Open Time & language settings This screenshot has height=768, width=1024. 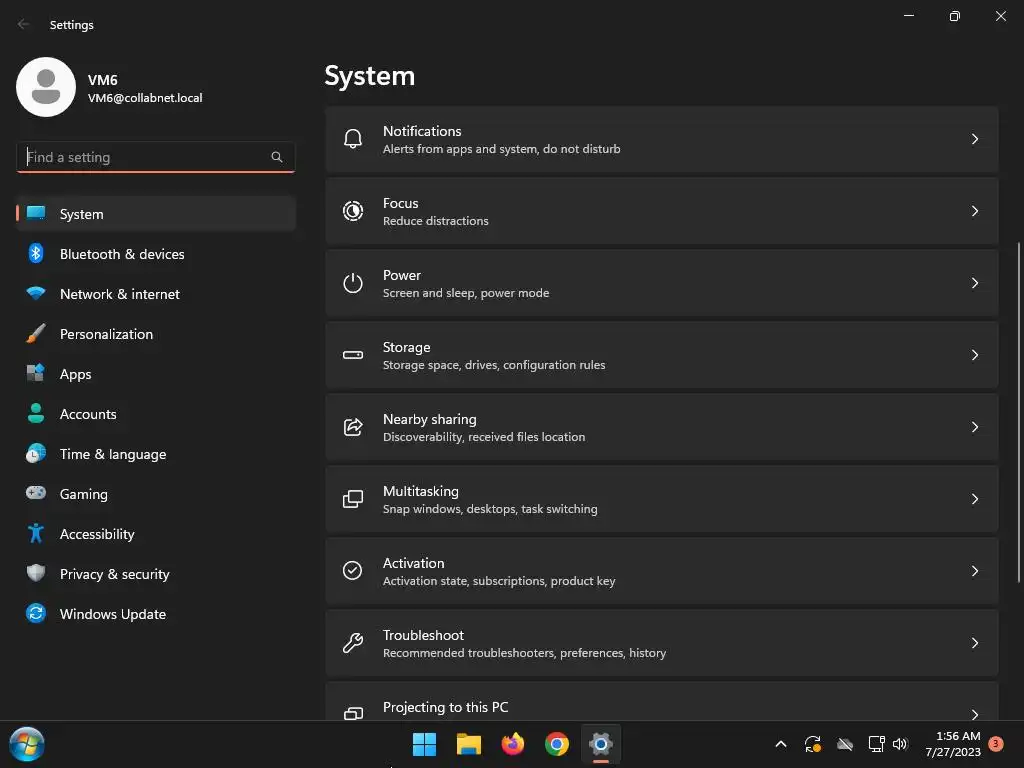[x=156, y=454]
